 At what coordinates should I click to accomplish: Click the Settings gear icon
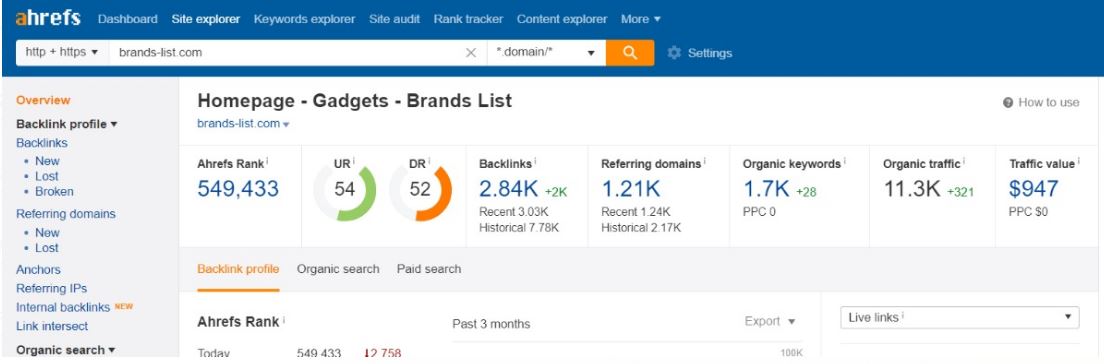(x=674, y=53)
